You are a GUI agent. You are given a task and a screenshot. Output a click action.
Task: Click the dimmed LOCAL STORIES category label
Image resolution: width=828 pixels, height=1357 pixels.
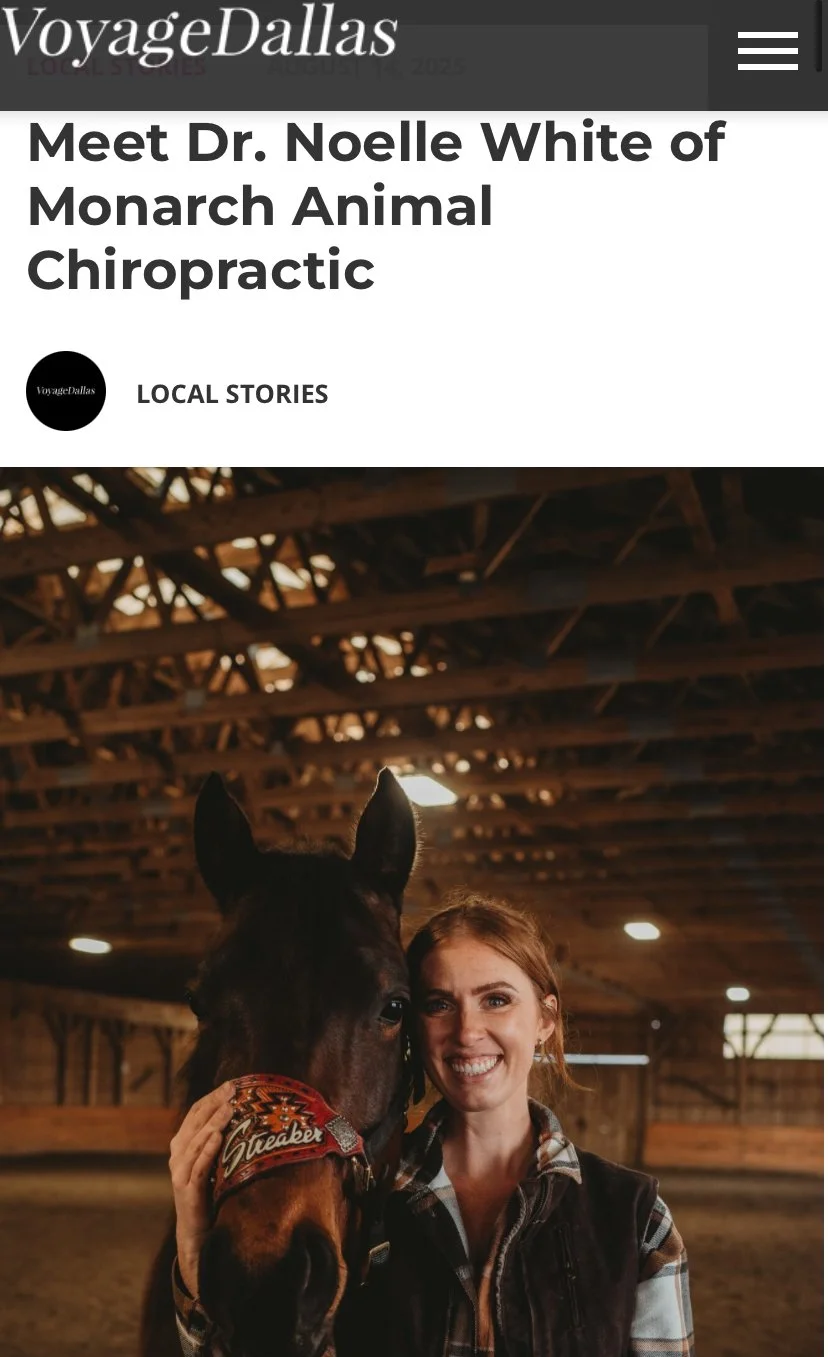tap(116, 68)
